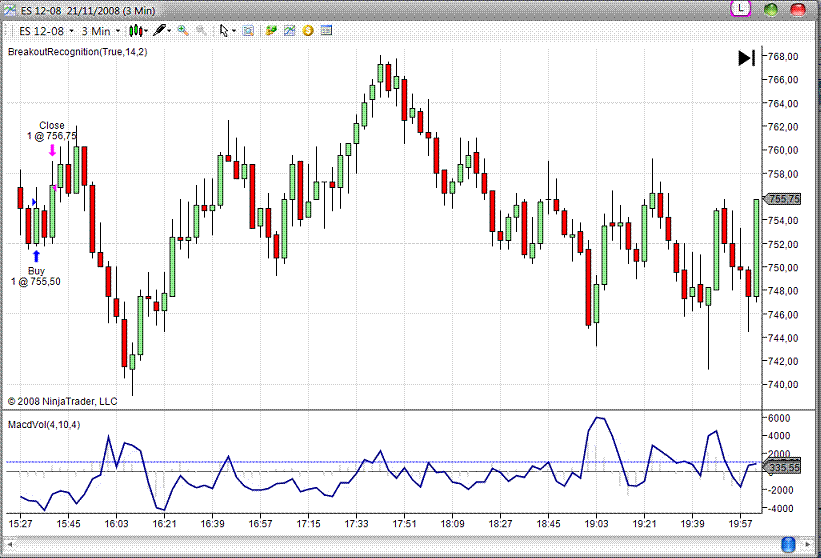821x558 pixels.
Task: Click the 740,00 price axis label
Action: click(x=783, y=385)
